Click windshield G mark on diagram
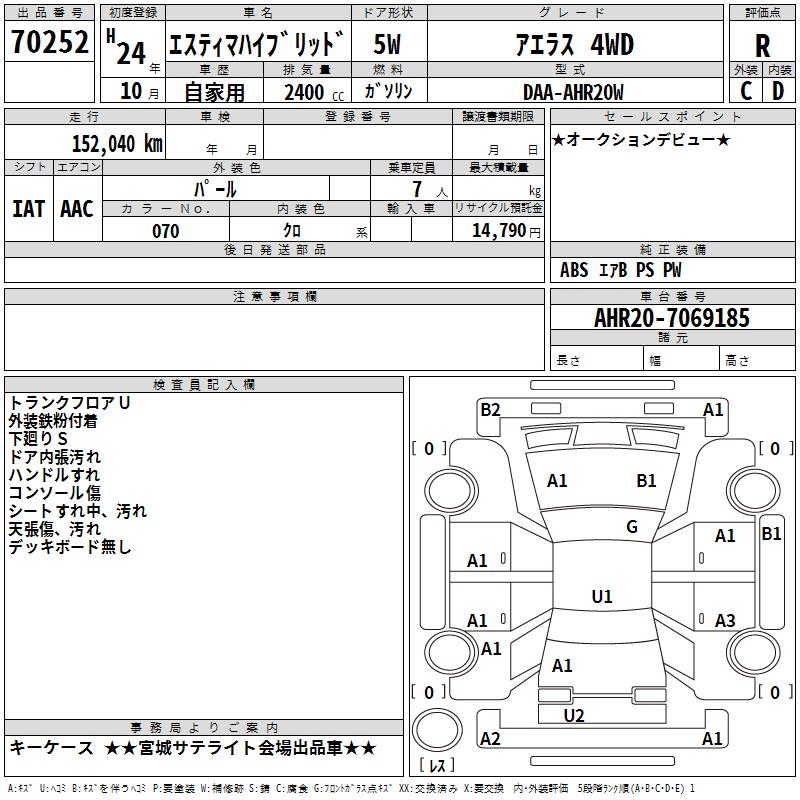 [x=632, y=527]
